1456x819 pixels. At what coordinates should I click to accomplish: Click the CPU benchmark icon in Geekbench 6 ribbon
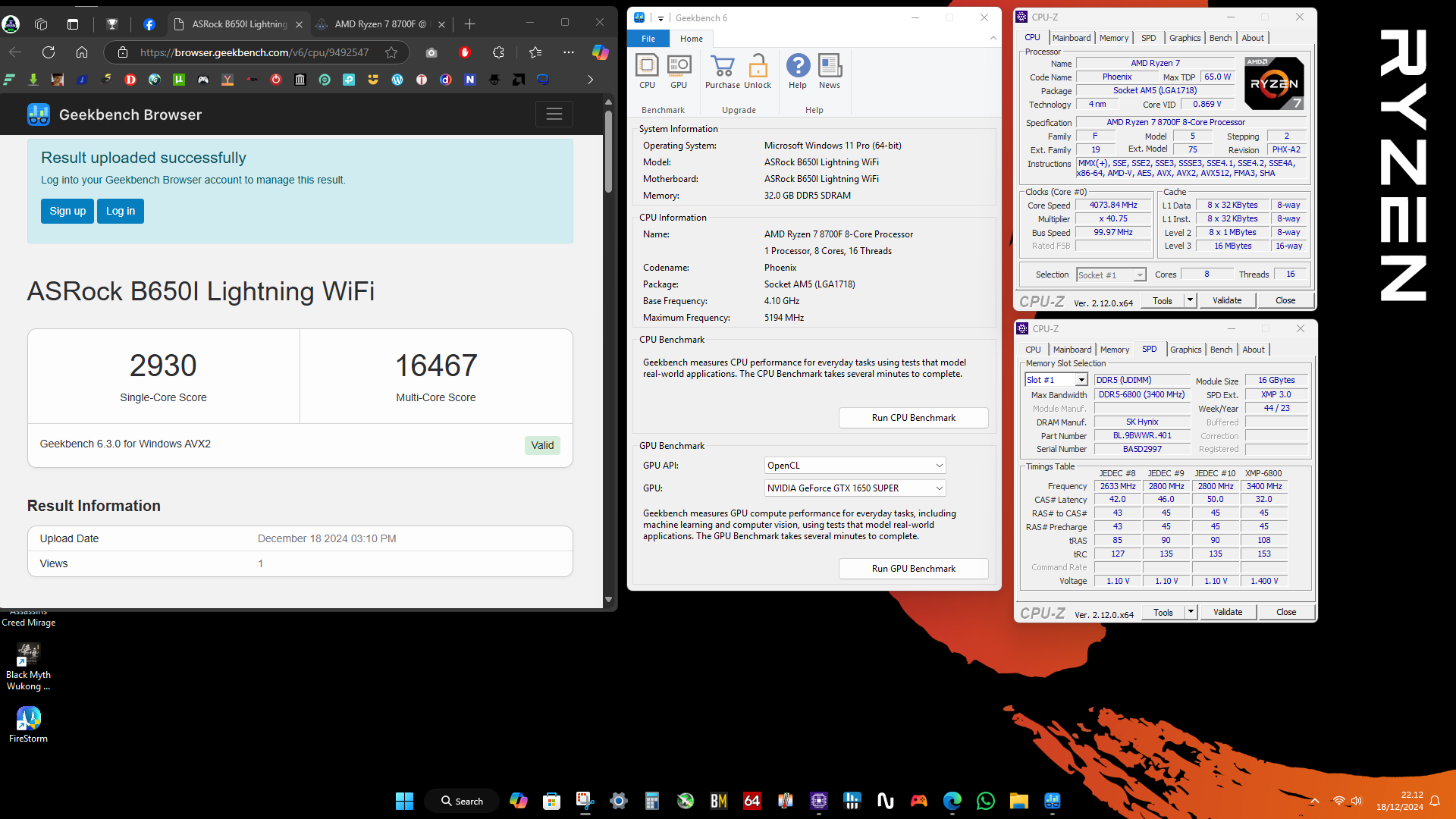[647, 71]
